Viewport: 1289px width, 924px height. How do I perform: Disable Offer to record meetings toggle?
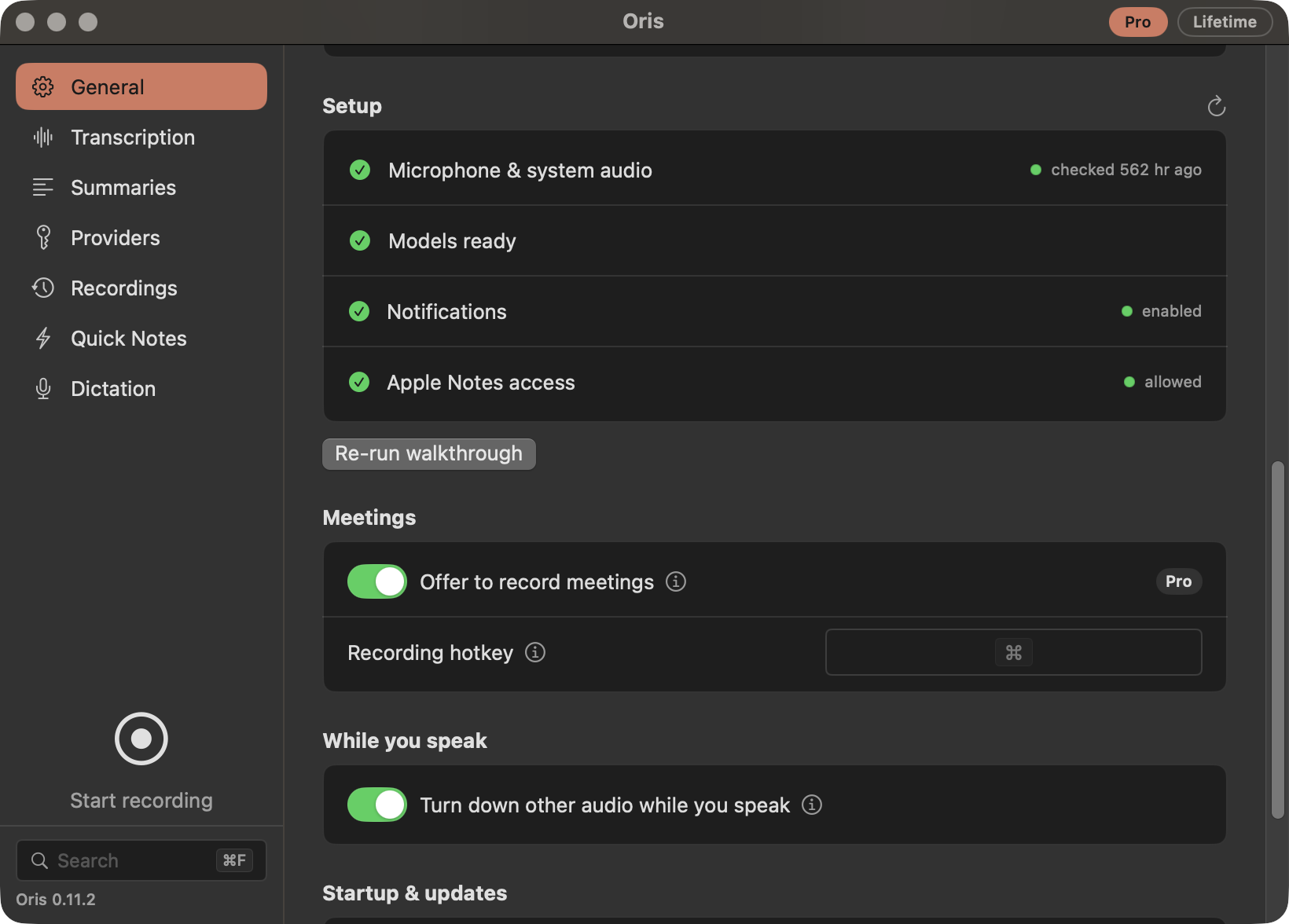pyautogui.click(x=377, y=581)
